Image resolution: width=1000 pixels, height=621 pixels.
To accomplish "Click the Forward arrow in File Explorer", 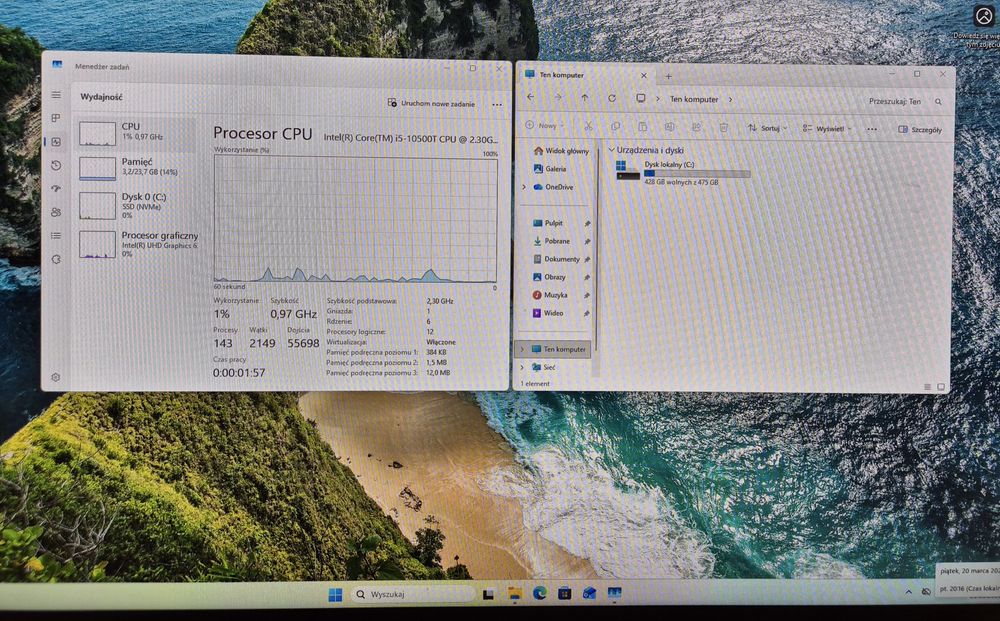I will [x=558, y=98].
